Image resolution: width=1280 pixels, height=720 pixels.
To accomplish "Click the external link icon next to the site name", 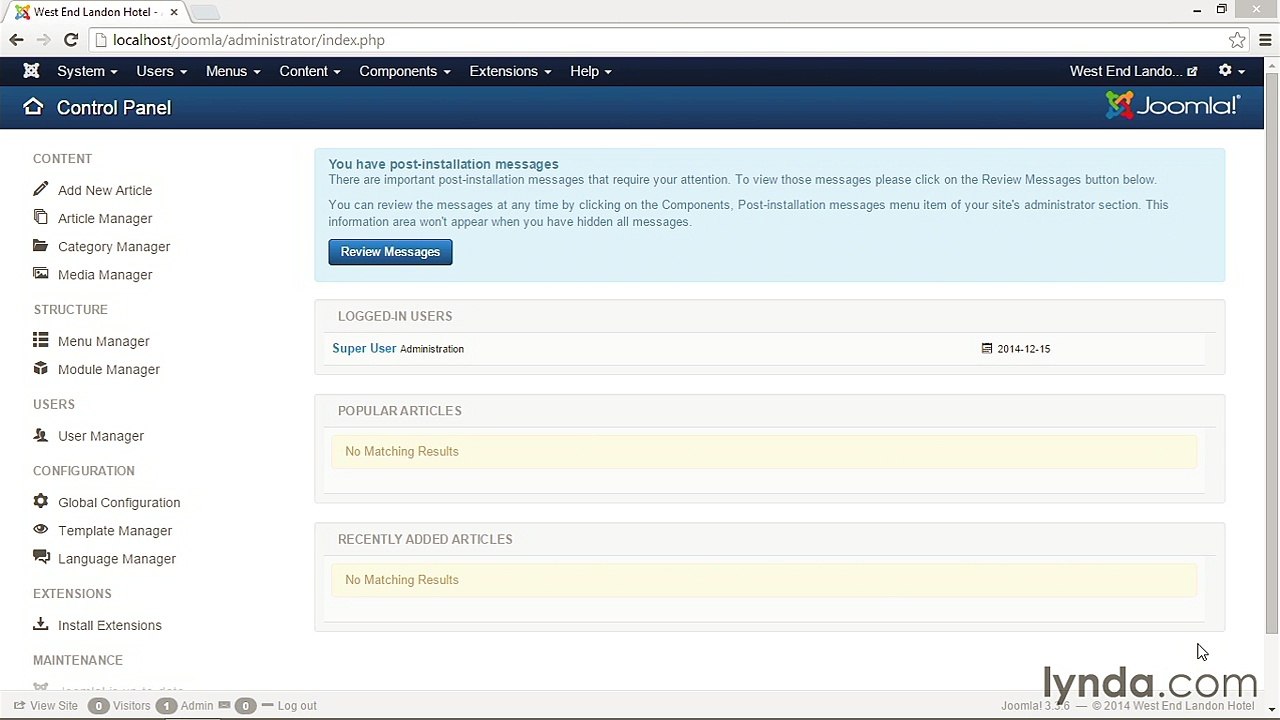I will (x=1192, y=71).
